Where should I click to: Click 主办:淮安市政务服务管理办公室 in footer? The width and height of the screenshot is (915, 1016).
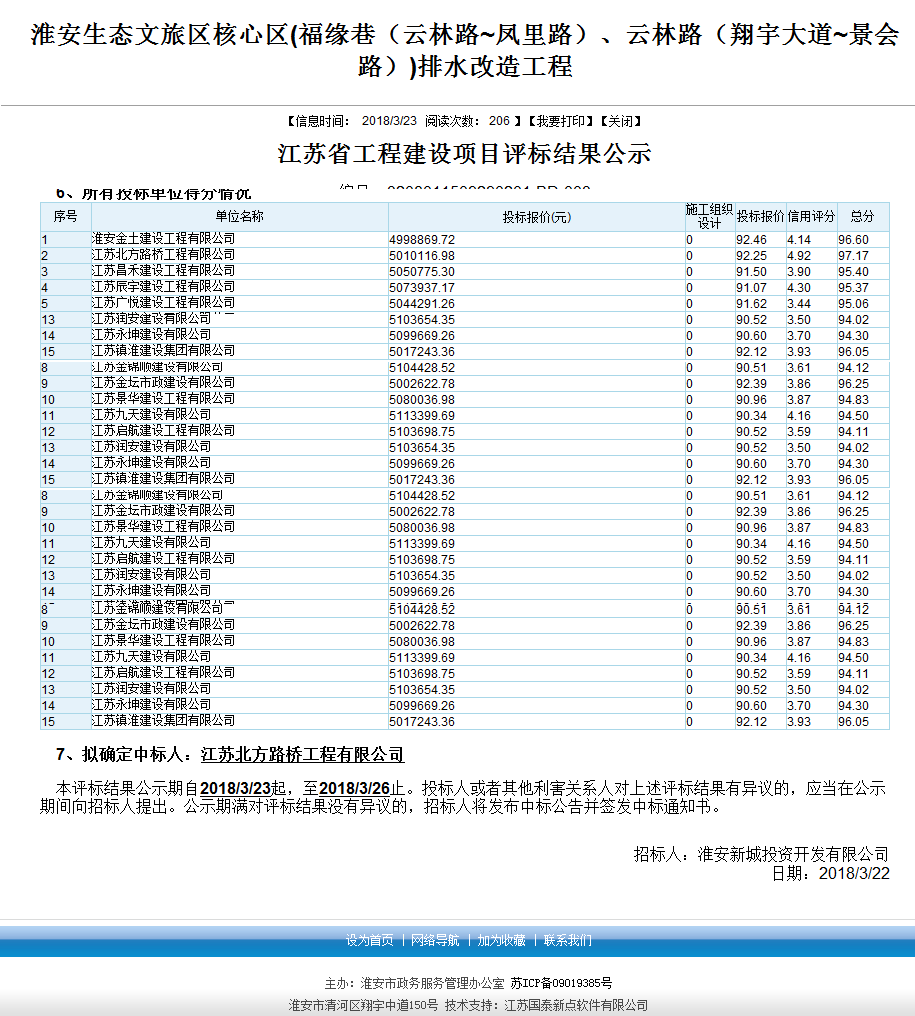tap(414, 984)
